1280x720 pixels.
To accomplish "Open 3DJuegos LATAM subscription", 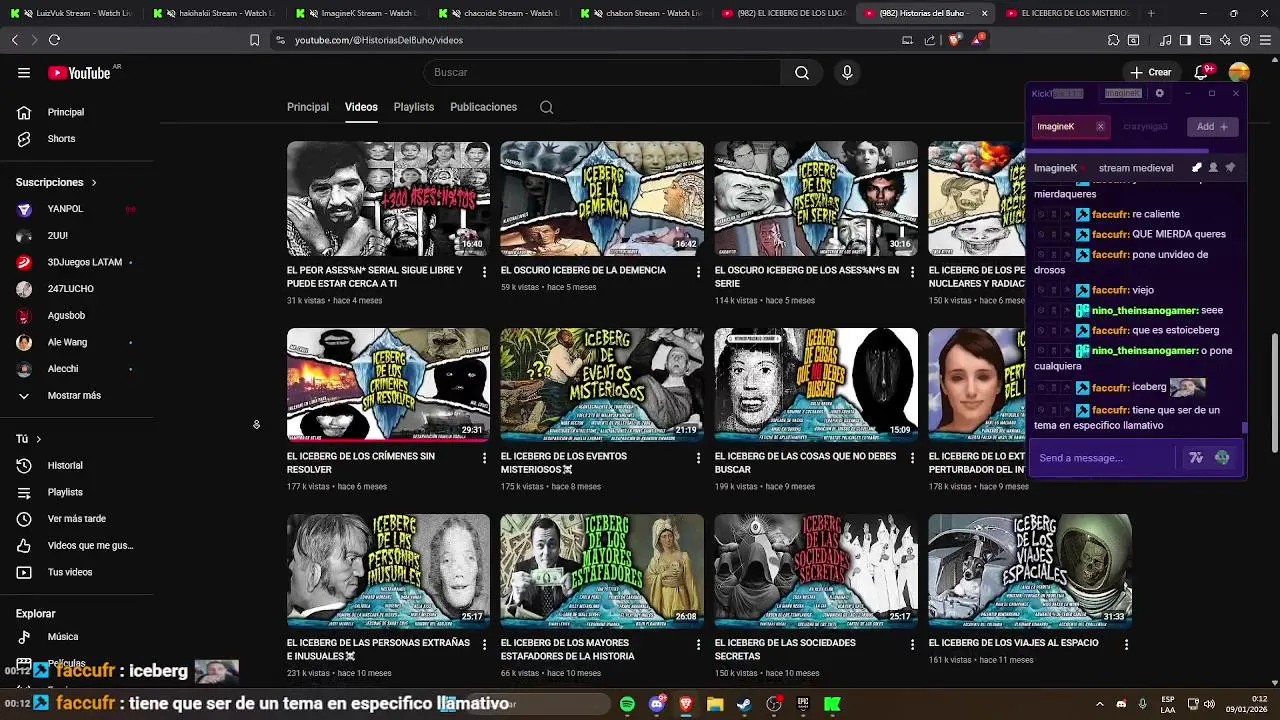I will [84, 262].
